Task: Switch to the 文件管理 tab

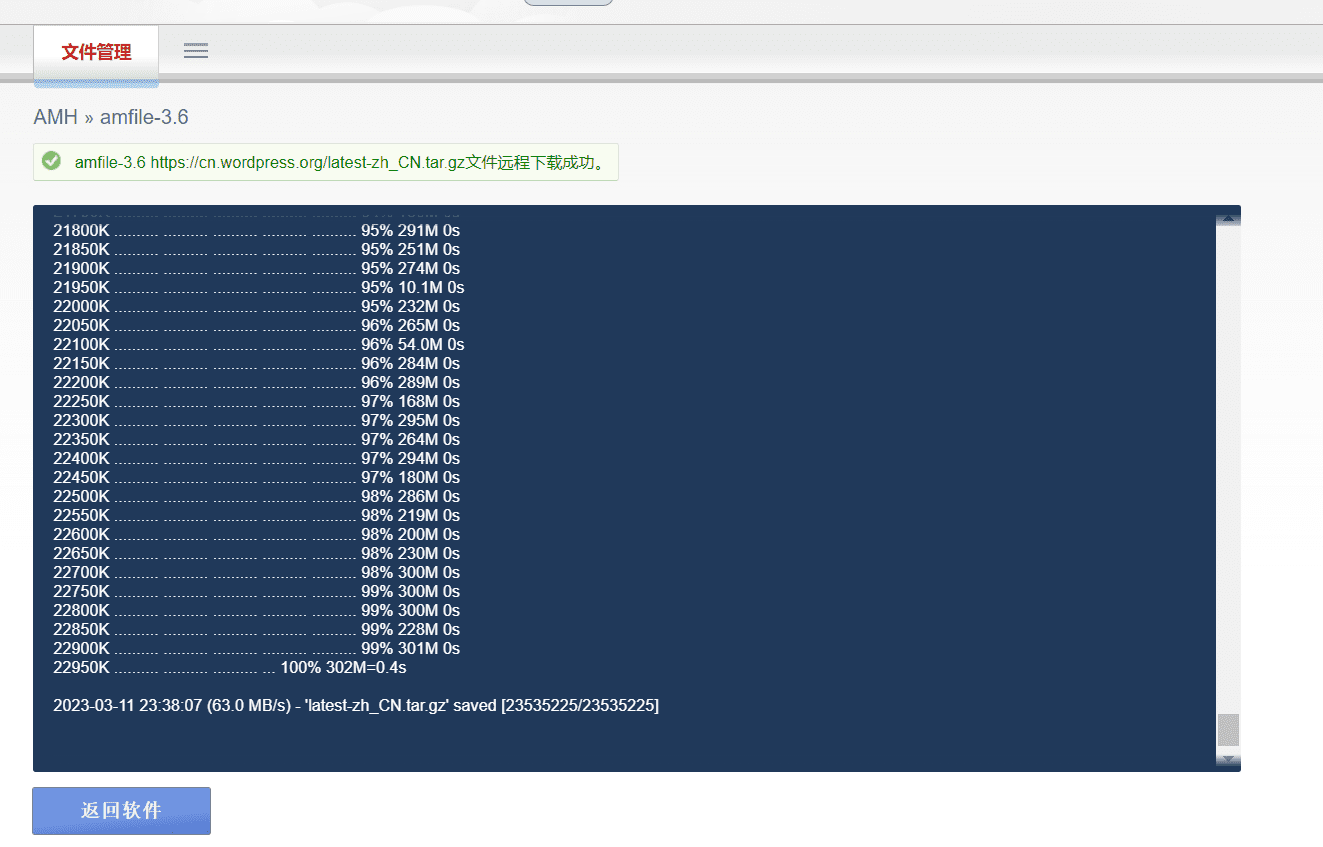Action: tap(96, 52)
